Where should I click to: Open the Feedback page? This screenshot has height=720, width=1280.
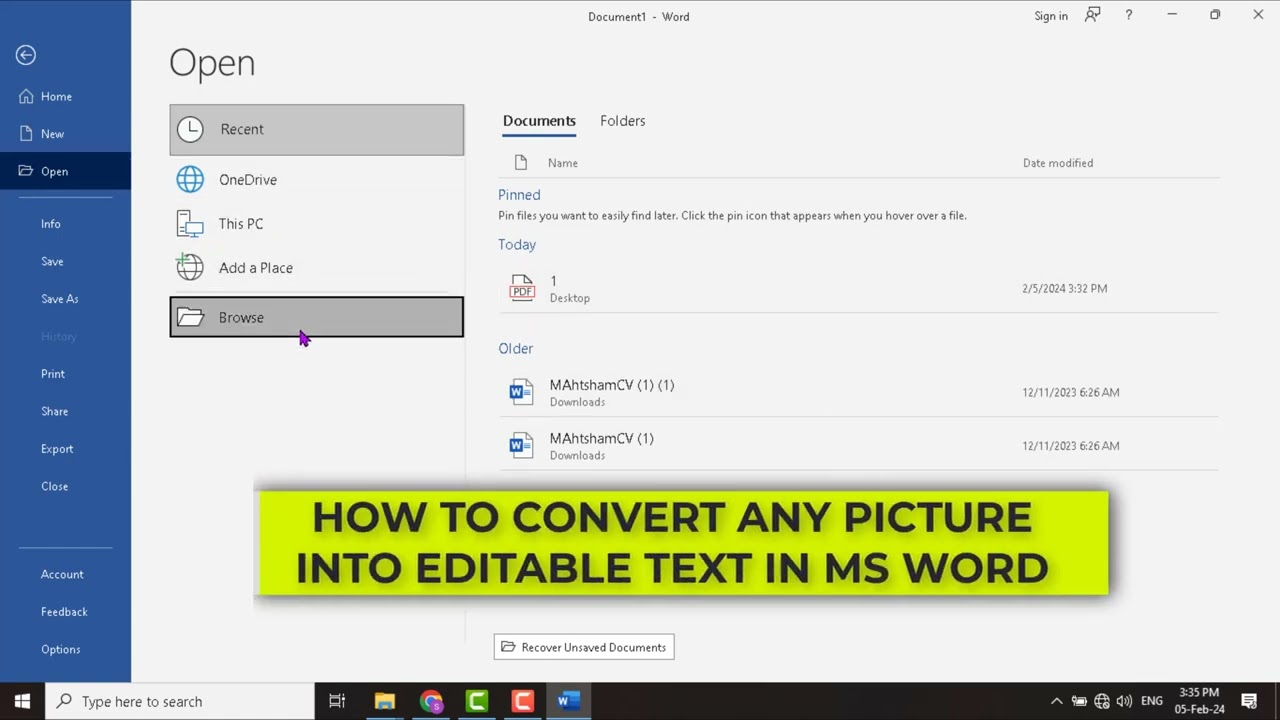click(65, 612)
